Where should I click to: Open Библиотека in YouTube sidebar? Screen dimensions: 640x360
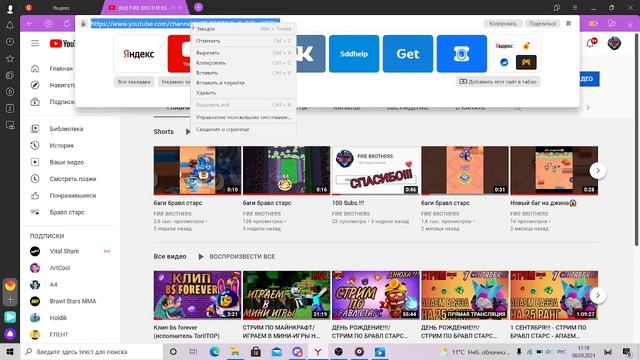pyautogui.click(x=67, y=129)
